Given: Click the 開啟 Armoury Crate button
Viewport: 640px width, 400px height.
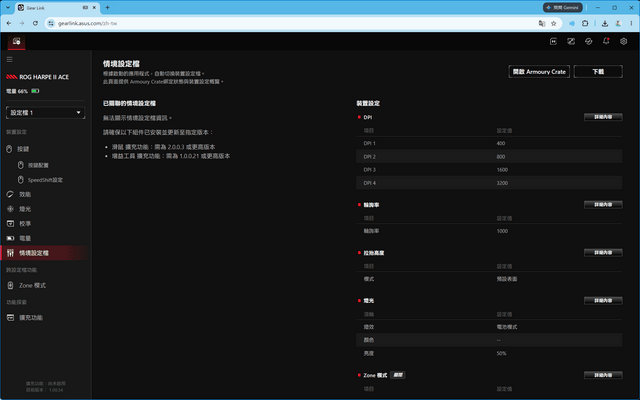Looking at the screenshot, I should pyautogui.click(x=539, y=71).
